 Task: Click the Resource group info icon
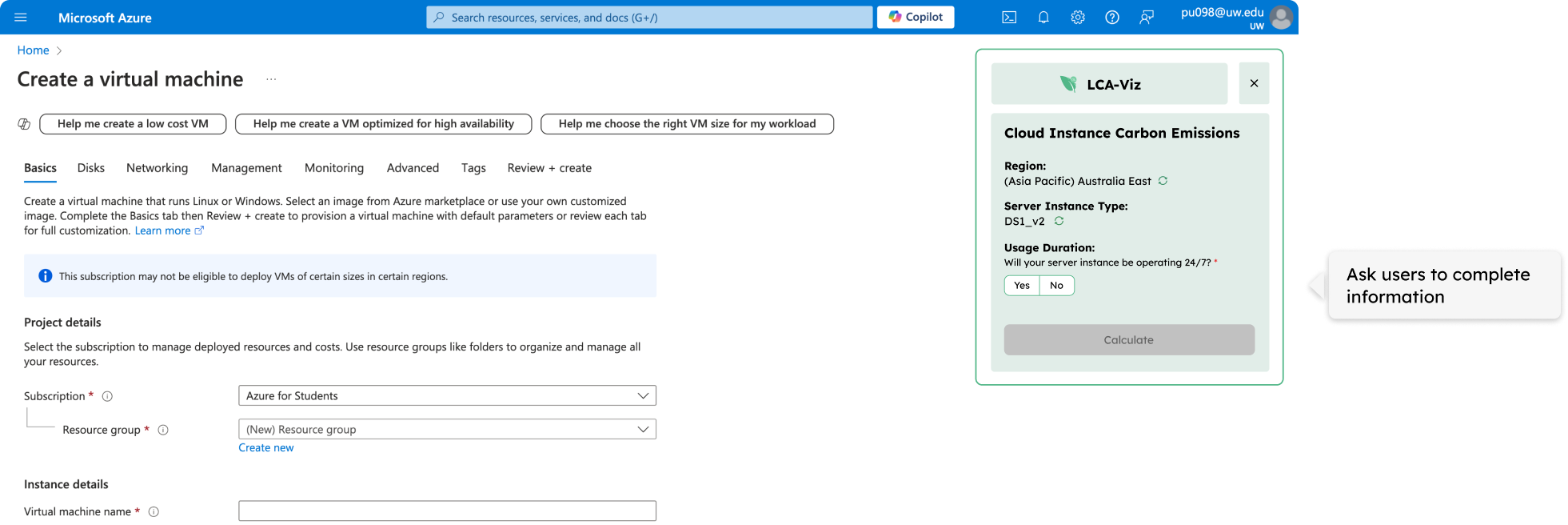[163, 430]
